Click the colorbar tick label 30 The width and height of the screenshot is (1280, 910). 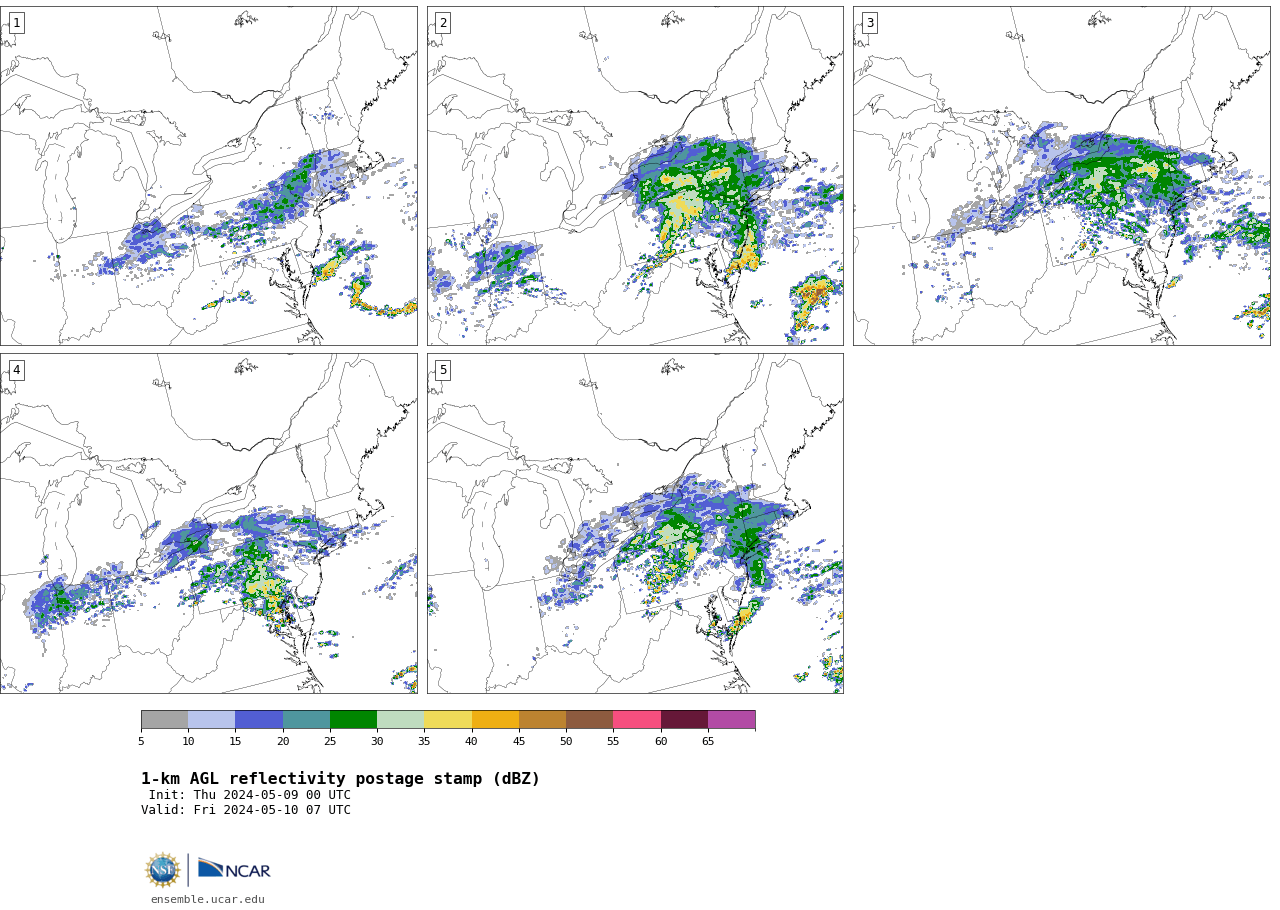tap(377, 741)
